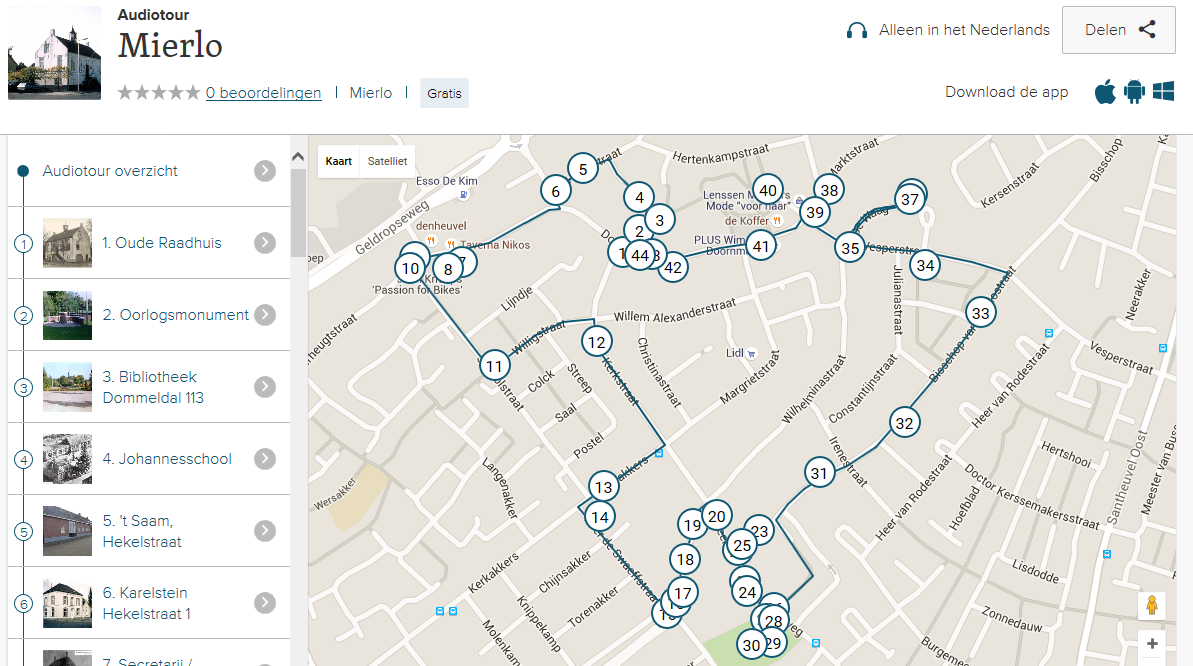Download the Windows app

pos(1163,91)
